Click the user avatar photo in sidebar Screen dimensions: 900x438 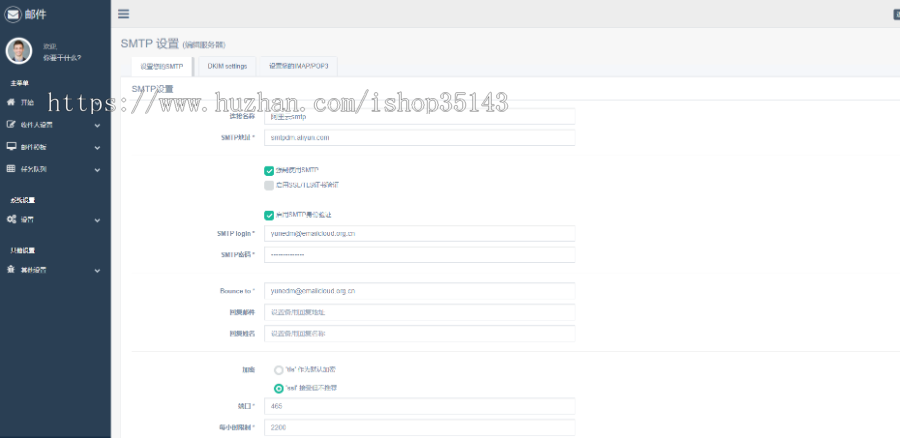[19, 51]
